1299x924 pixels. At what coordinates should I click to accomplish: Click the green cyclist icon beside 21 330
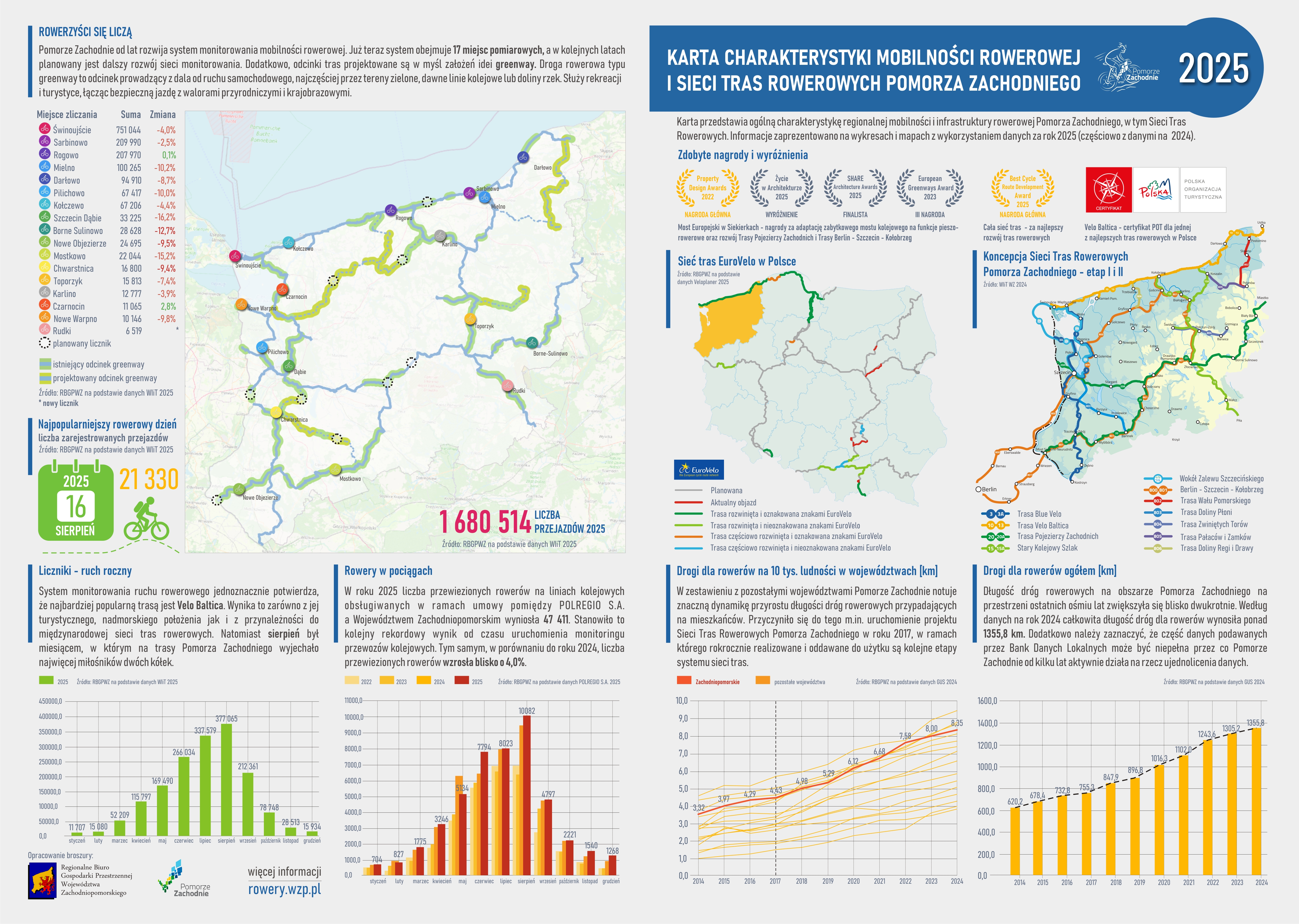coord(146,518)
